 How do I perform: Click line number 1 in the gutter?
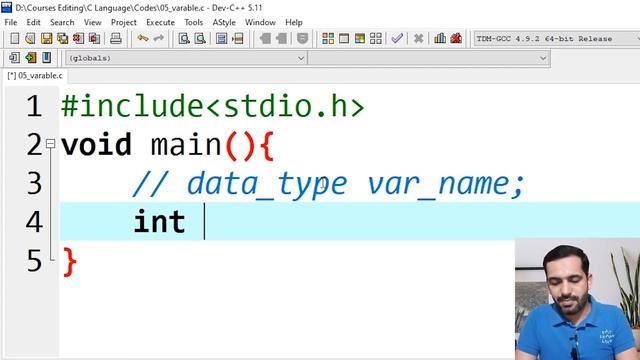tap(34, 106)
